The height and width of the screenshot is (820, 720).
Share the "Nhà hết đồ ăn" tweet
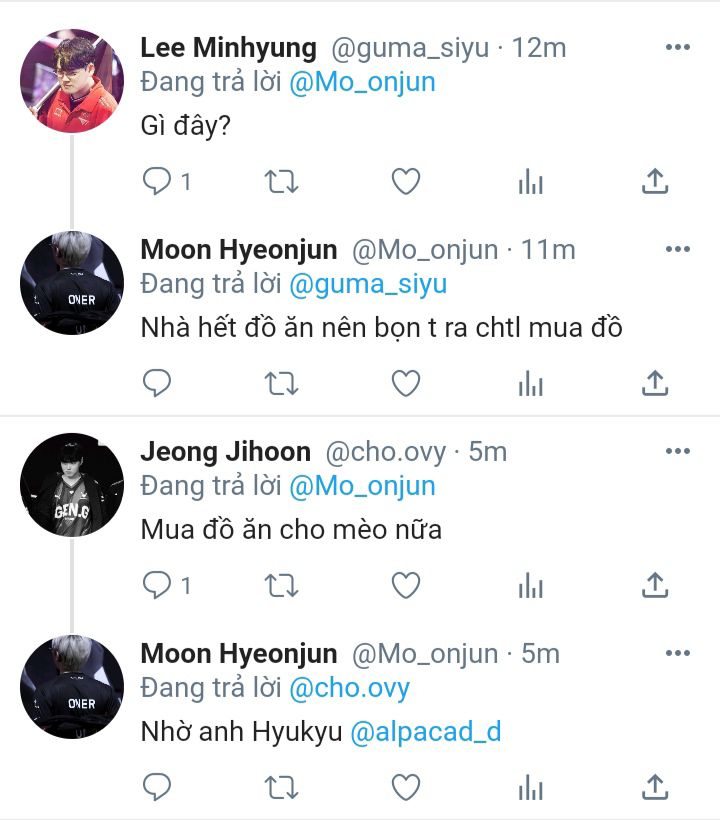(654, 383)
